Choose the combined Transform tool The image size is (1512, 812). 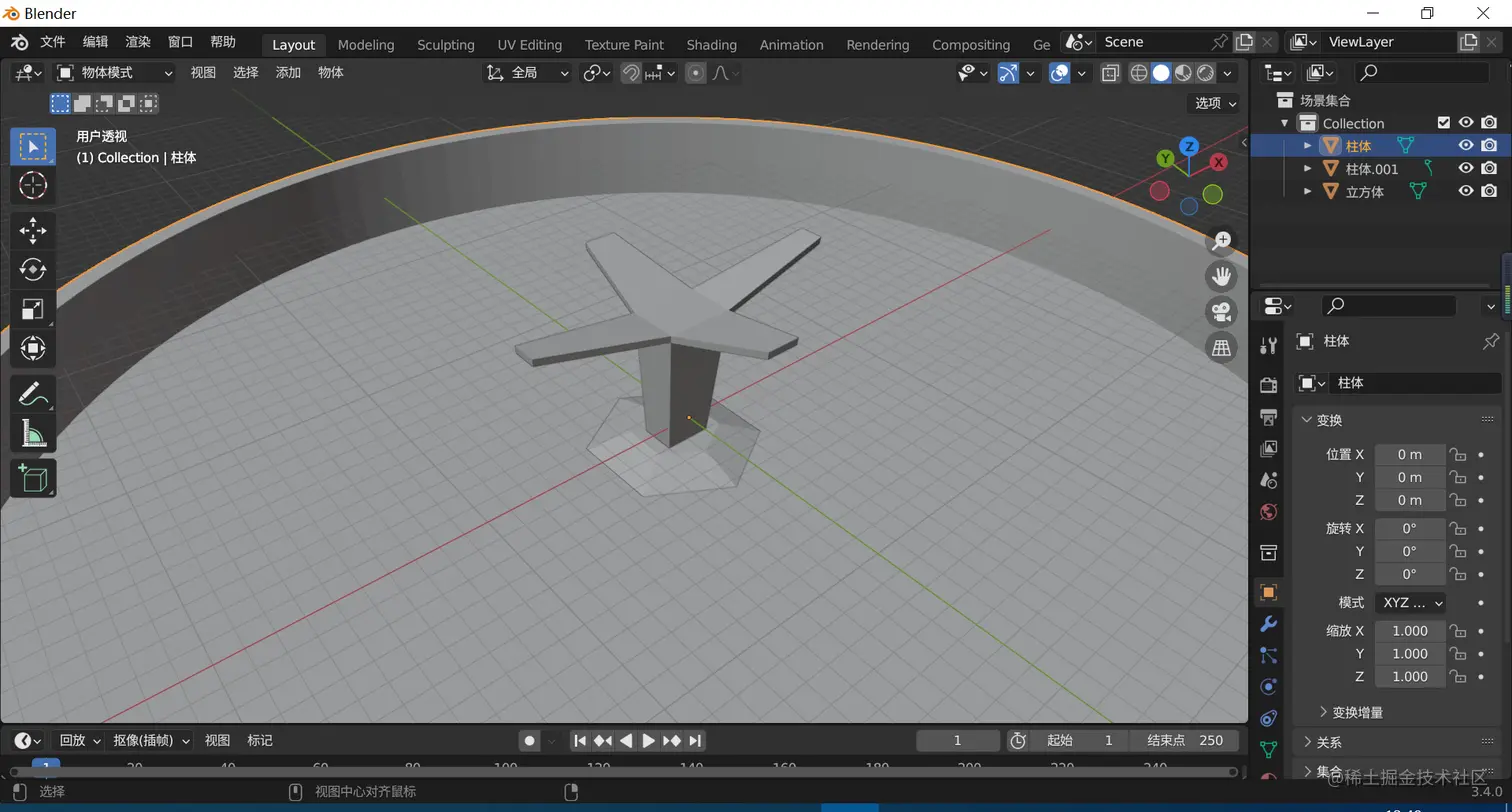[33, 348]
